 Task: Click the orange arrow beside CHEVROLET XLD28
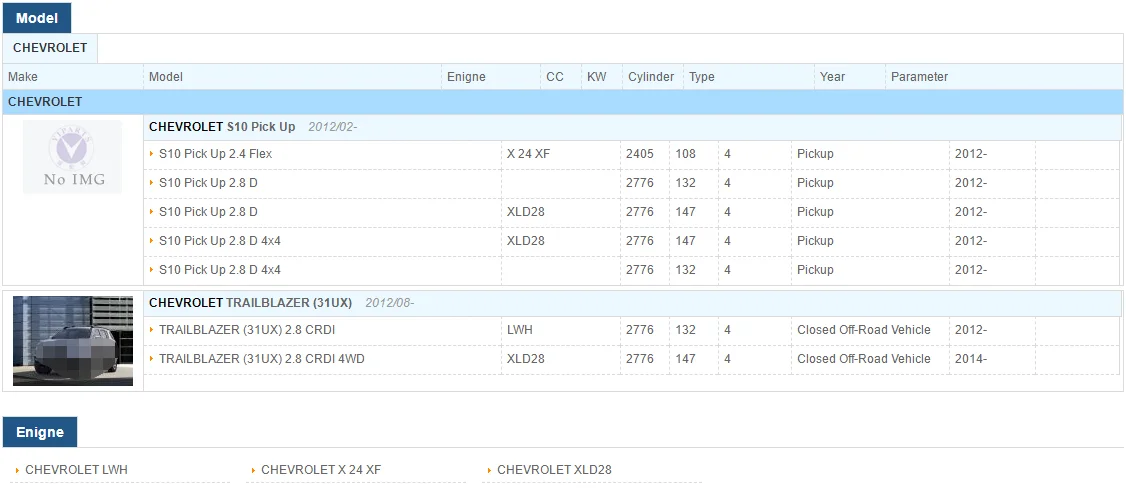[489, 470]
